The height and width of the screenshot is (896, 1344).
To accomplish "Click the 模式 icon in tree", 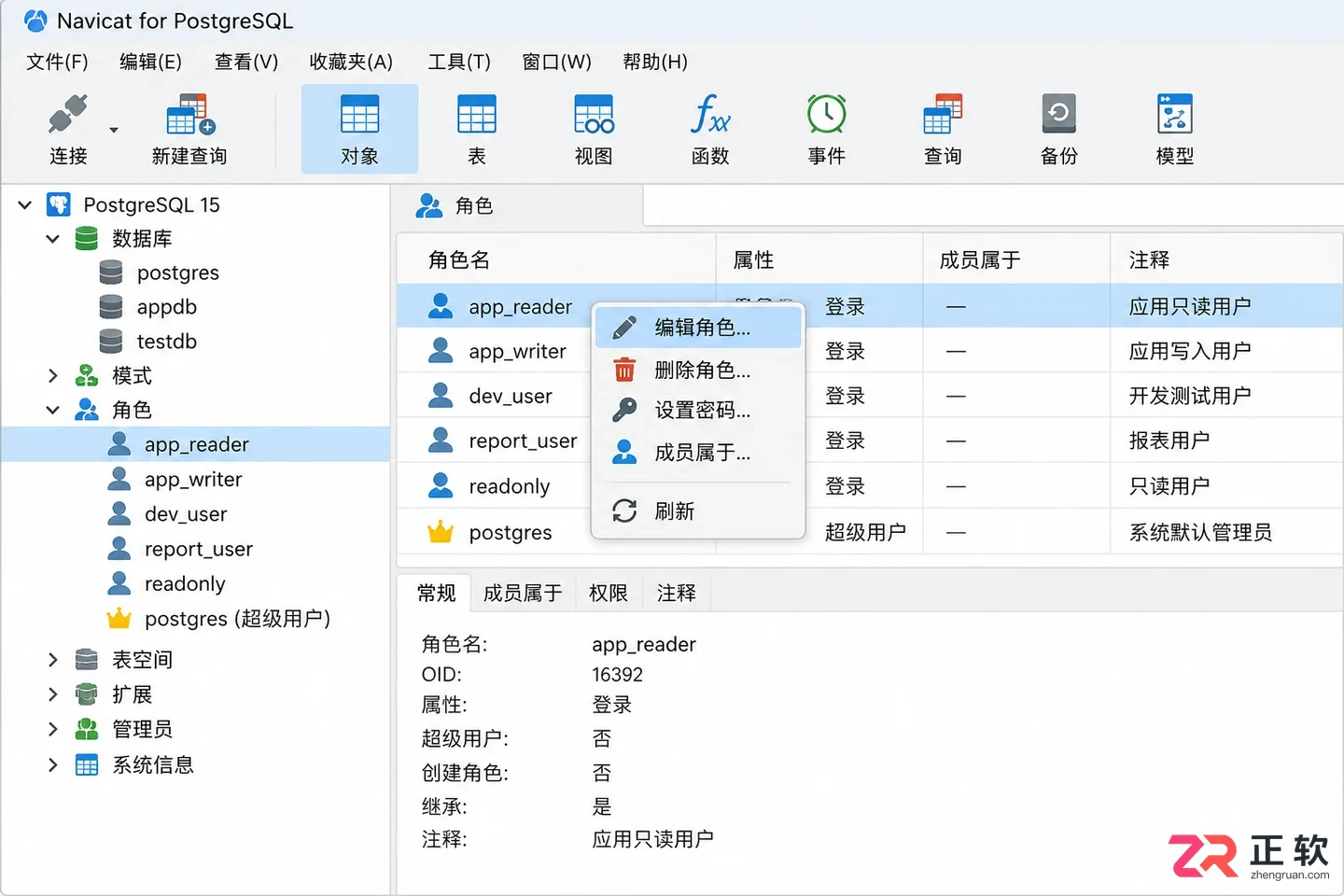I will pyautogui.click(x=87, y=375).
